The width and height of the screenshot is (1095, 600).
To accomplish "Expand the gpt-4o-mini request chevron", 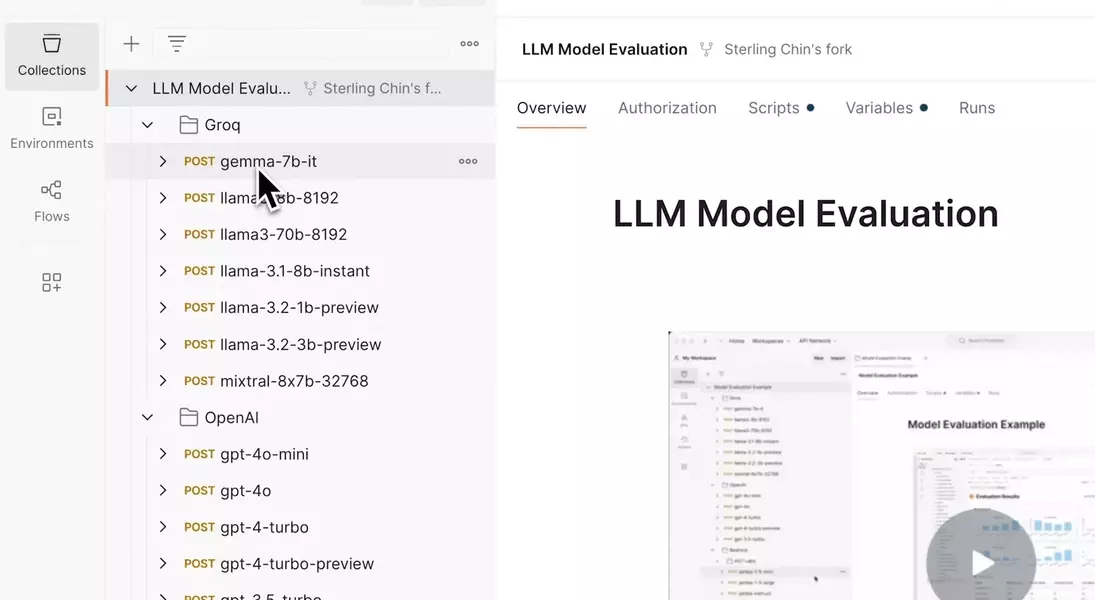I will pyautogui.click(x=163, y=454).
